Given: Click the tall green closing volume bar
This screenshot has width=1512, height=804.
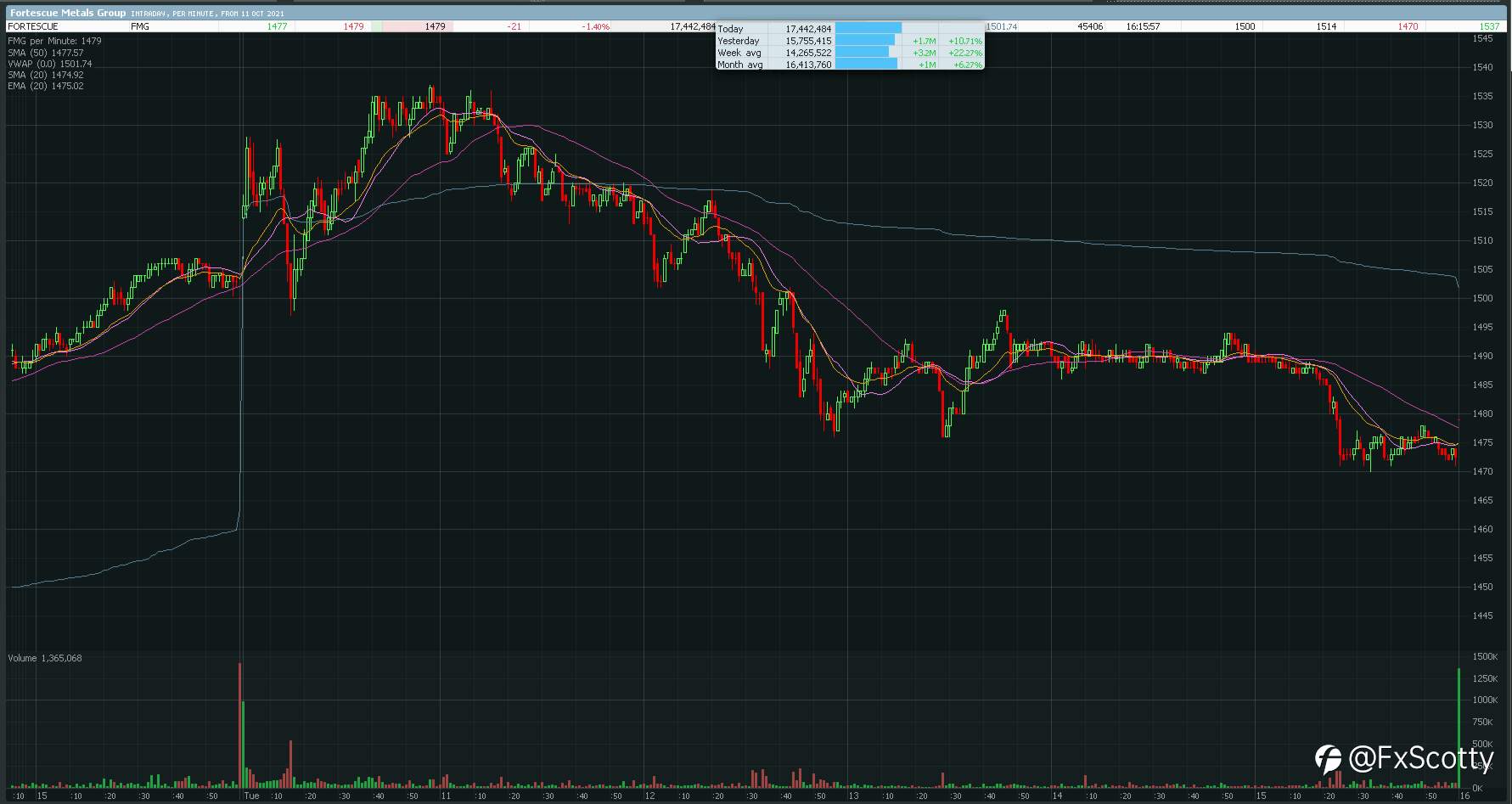Looking at the screenshot, I should [1459, 728].
